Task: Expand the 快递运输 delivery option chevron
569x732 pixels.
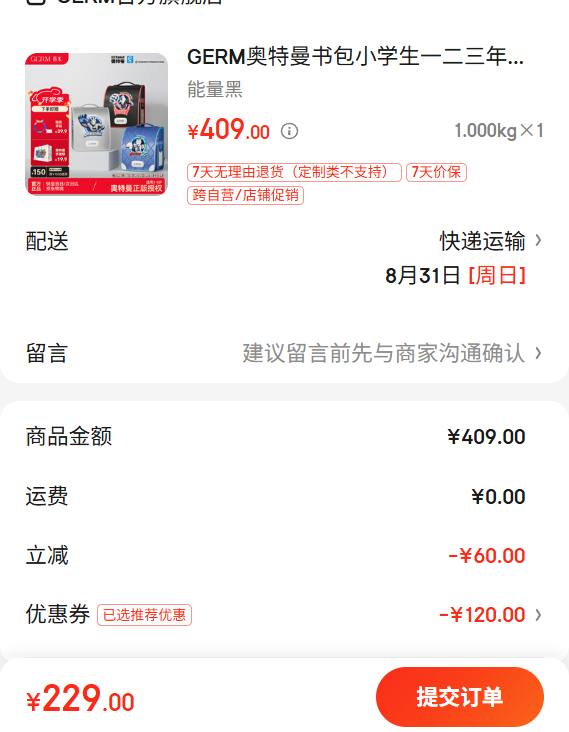Action: click(539, 240)
